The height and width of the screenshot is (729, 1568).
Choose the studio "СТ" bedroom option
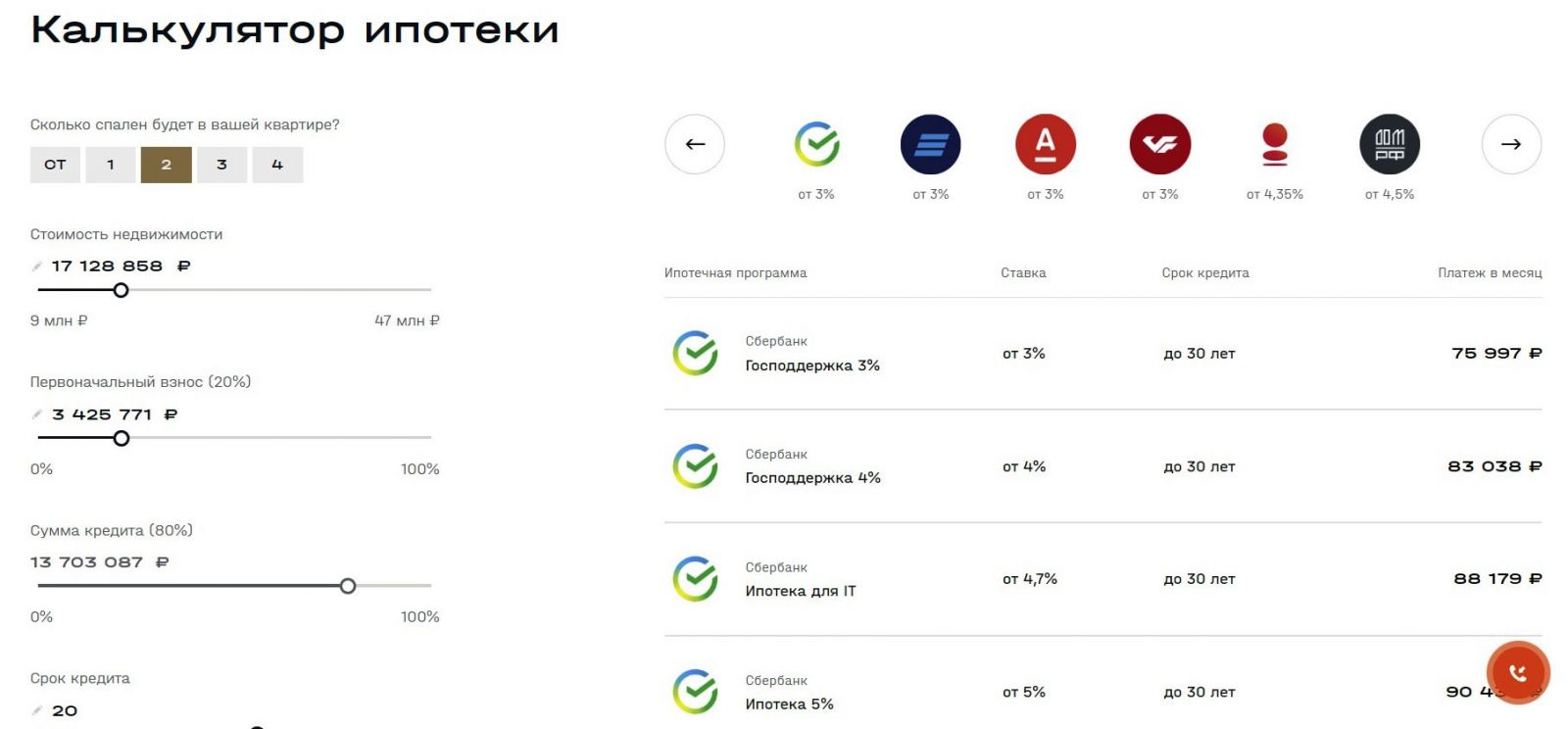[x=55, y=165]
